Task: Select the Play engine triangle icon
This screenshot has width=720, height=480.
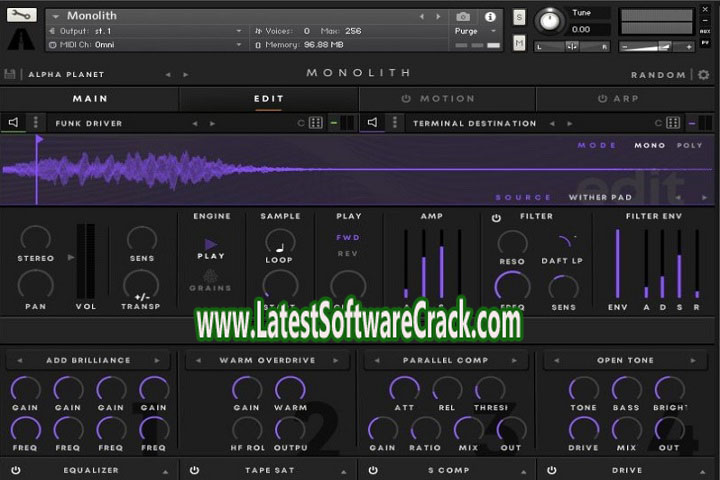Action: (x=210, y=243)
